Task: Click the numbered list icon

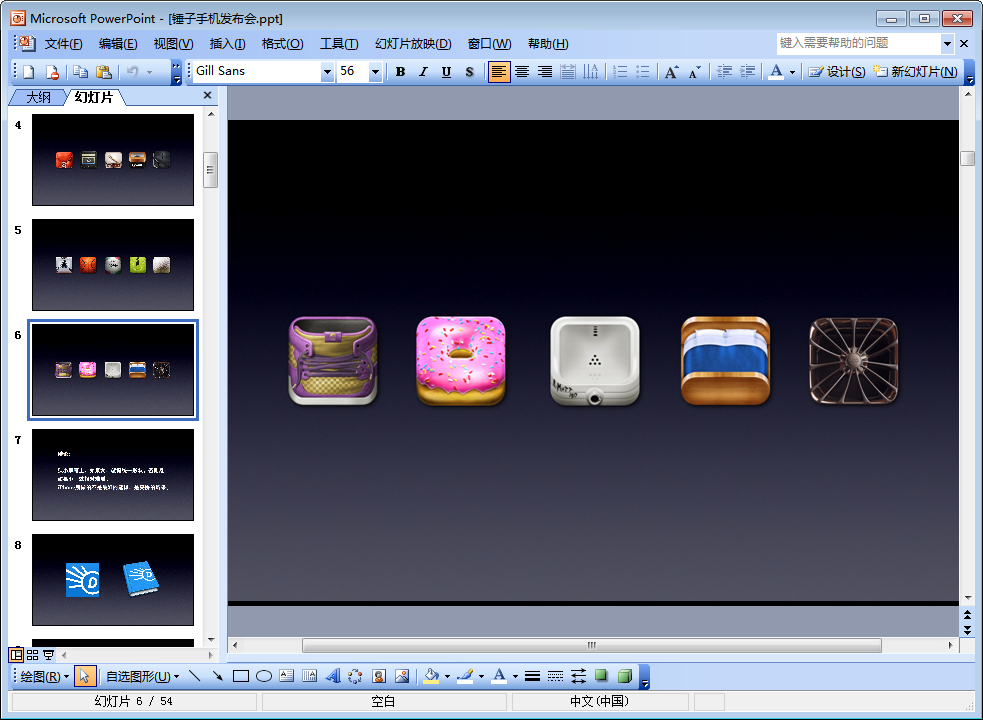Action: tap(620, 71)
